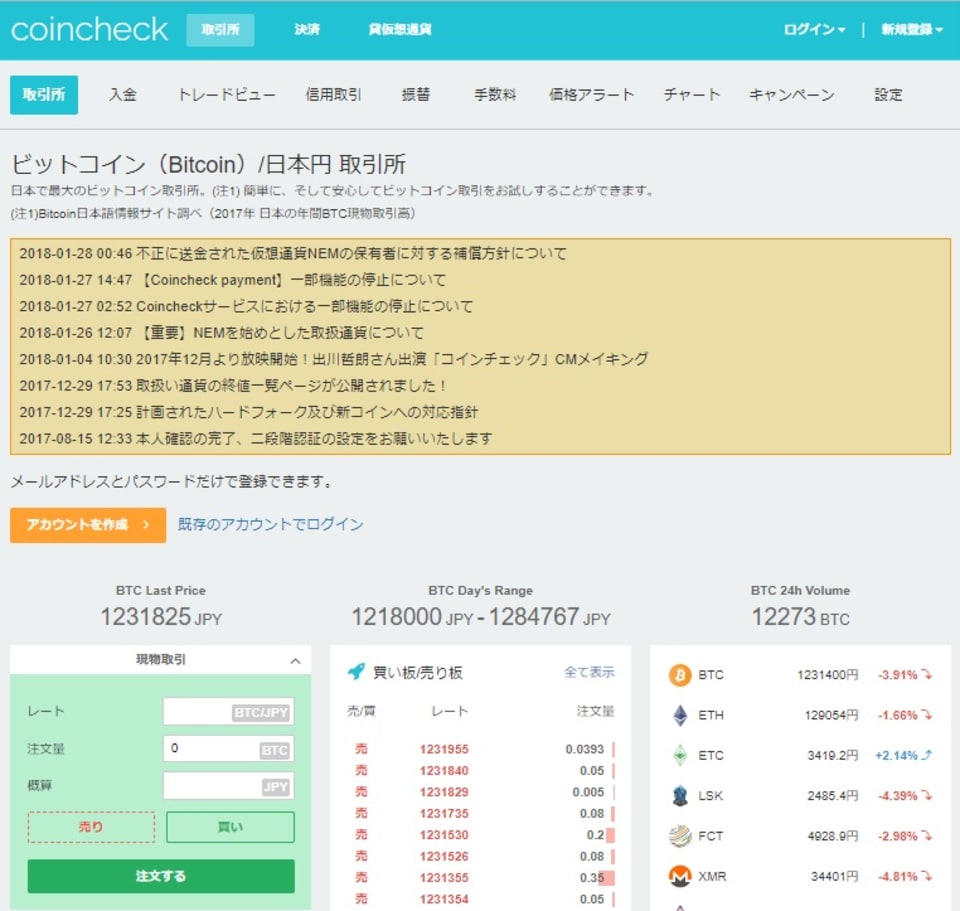The image size is (960, 911).
Task: Open the 設定 navigation item
Action: tap(888, 95)
